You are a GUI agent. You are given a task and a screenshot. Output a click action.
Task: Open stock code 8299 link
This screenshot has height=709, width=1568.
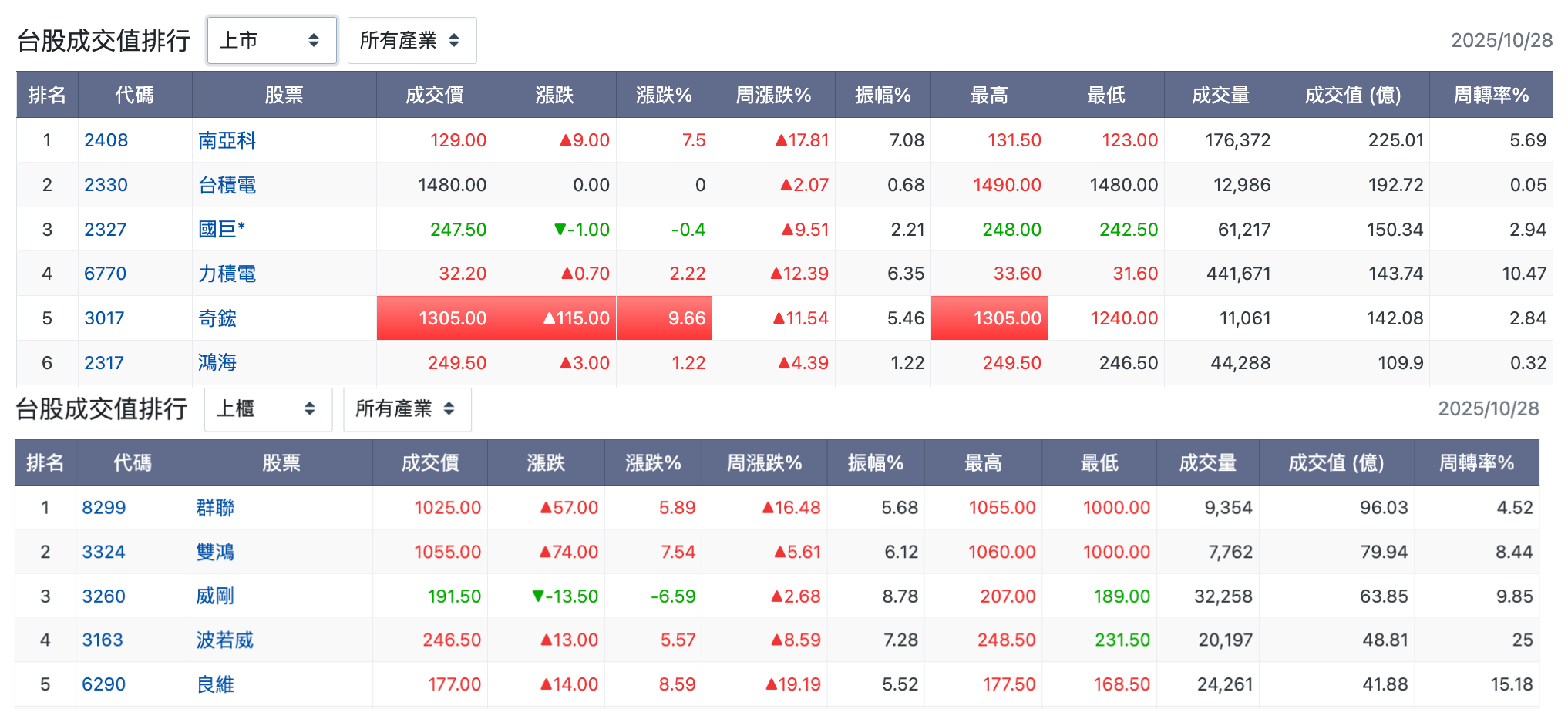[104, 508]
